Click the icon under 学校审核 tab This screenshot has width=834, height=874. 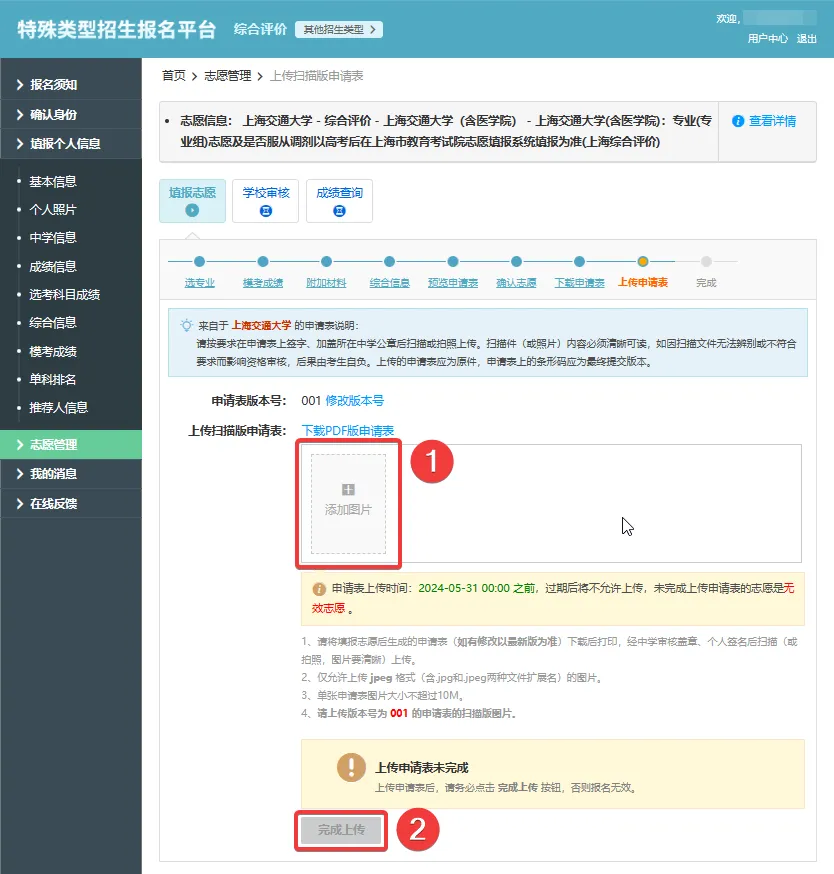click(x=265, y=211)
